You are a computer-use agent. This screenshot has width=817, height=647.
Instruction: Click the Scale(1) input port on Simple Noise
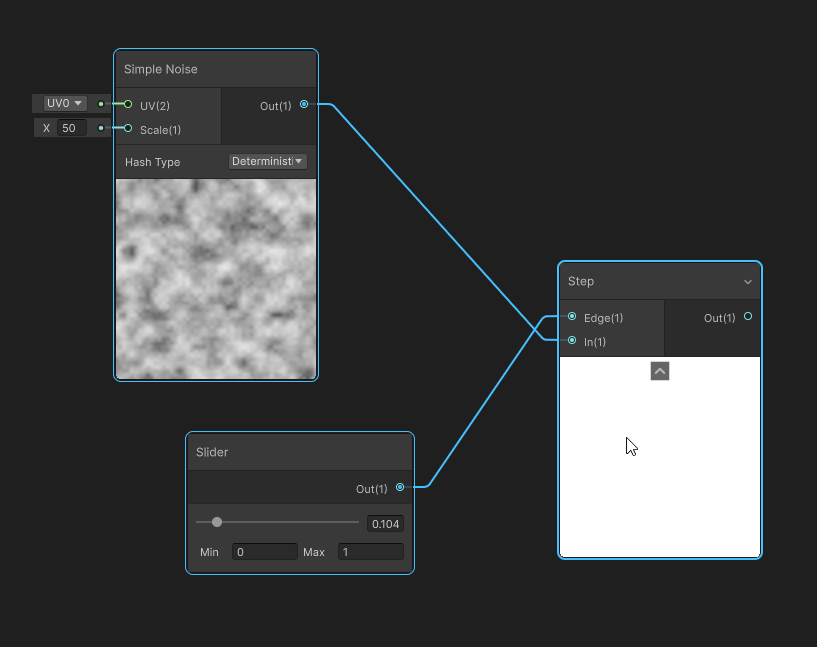tap(128, 128)
